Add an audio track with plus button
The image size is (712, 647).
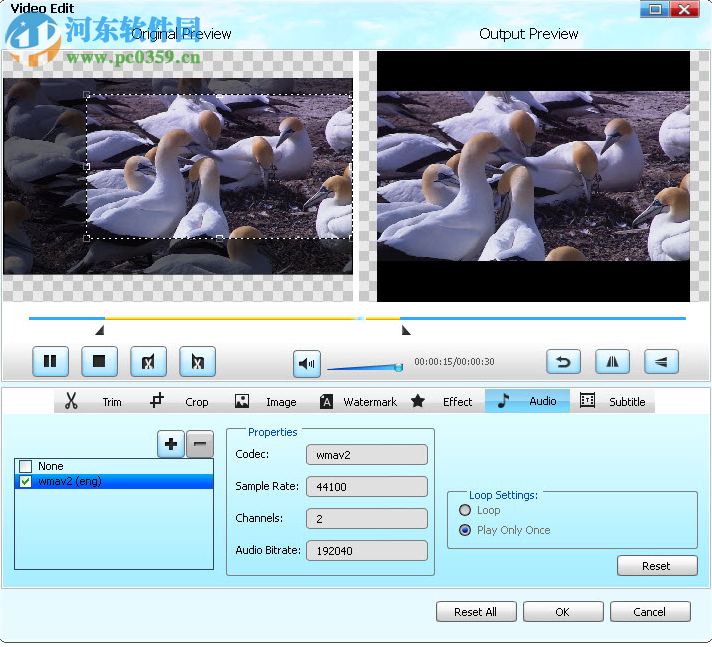point(171,444)
